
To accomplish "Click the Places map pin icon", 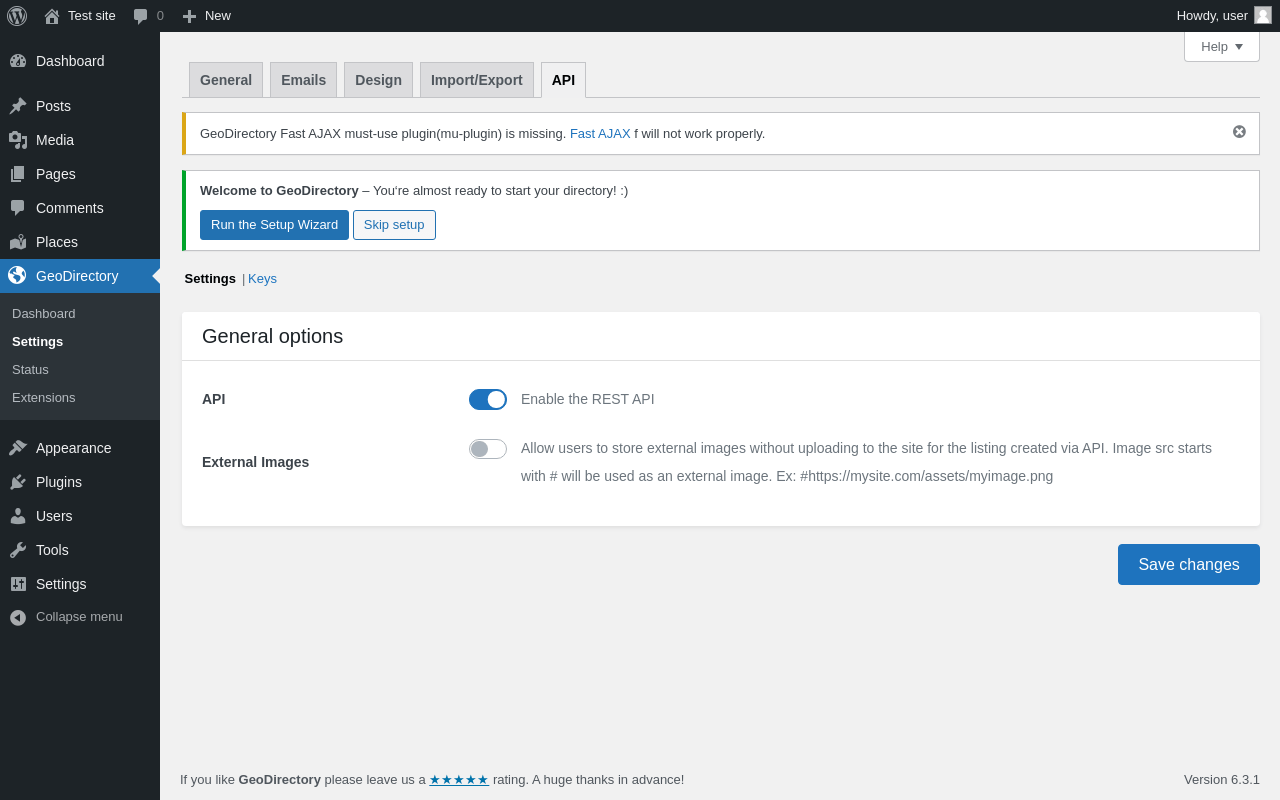I will click(18, 242).
